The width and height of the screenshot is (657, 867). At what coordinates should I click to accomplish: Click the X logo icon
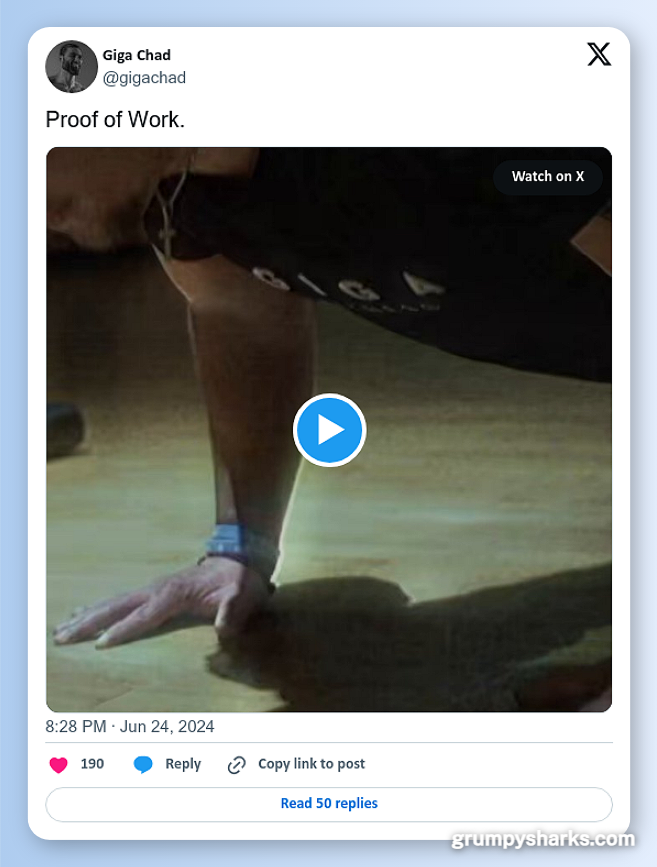tap(599, 54)
